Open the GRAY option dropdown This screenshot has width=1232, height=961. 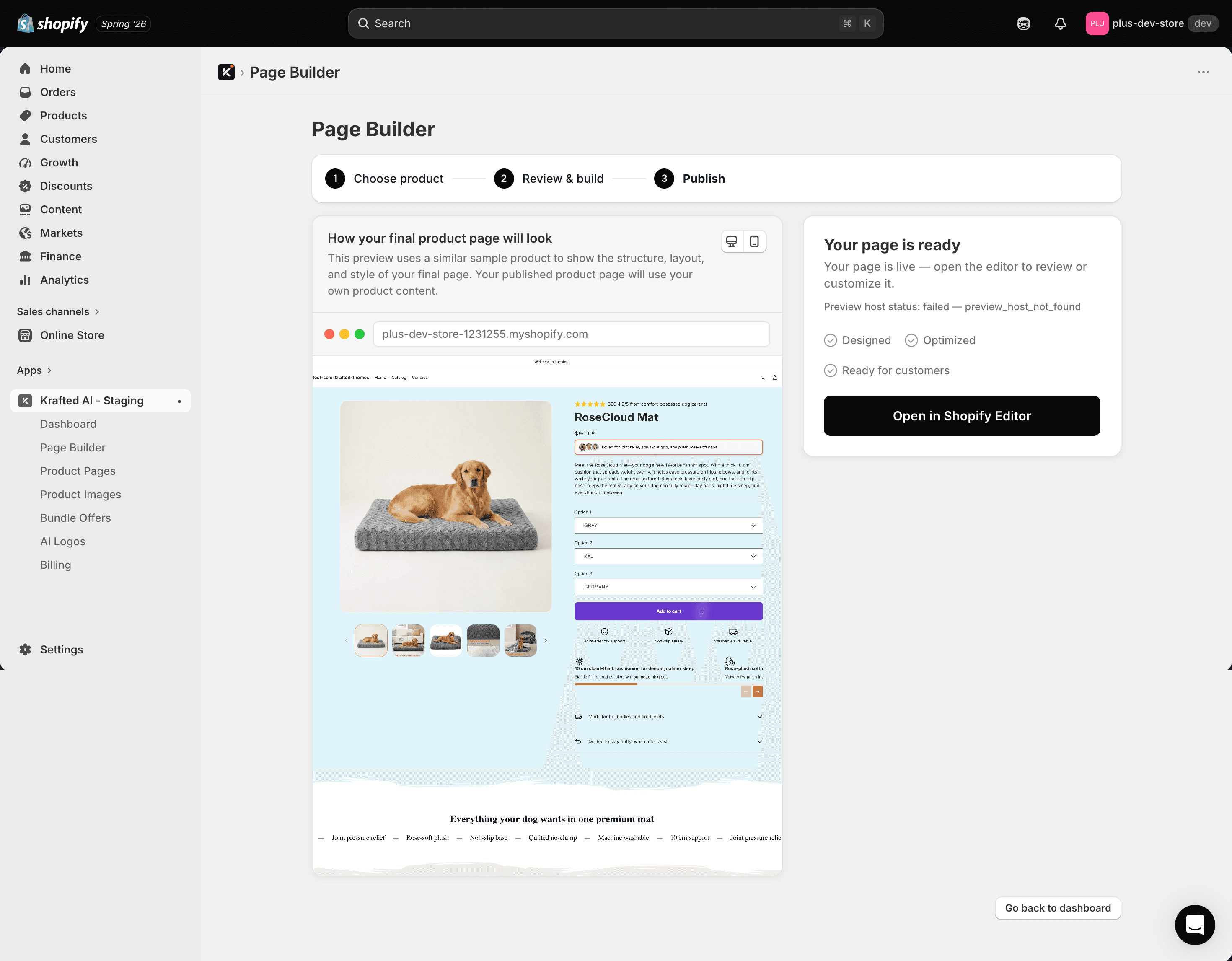click(668, 526)
